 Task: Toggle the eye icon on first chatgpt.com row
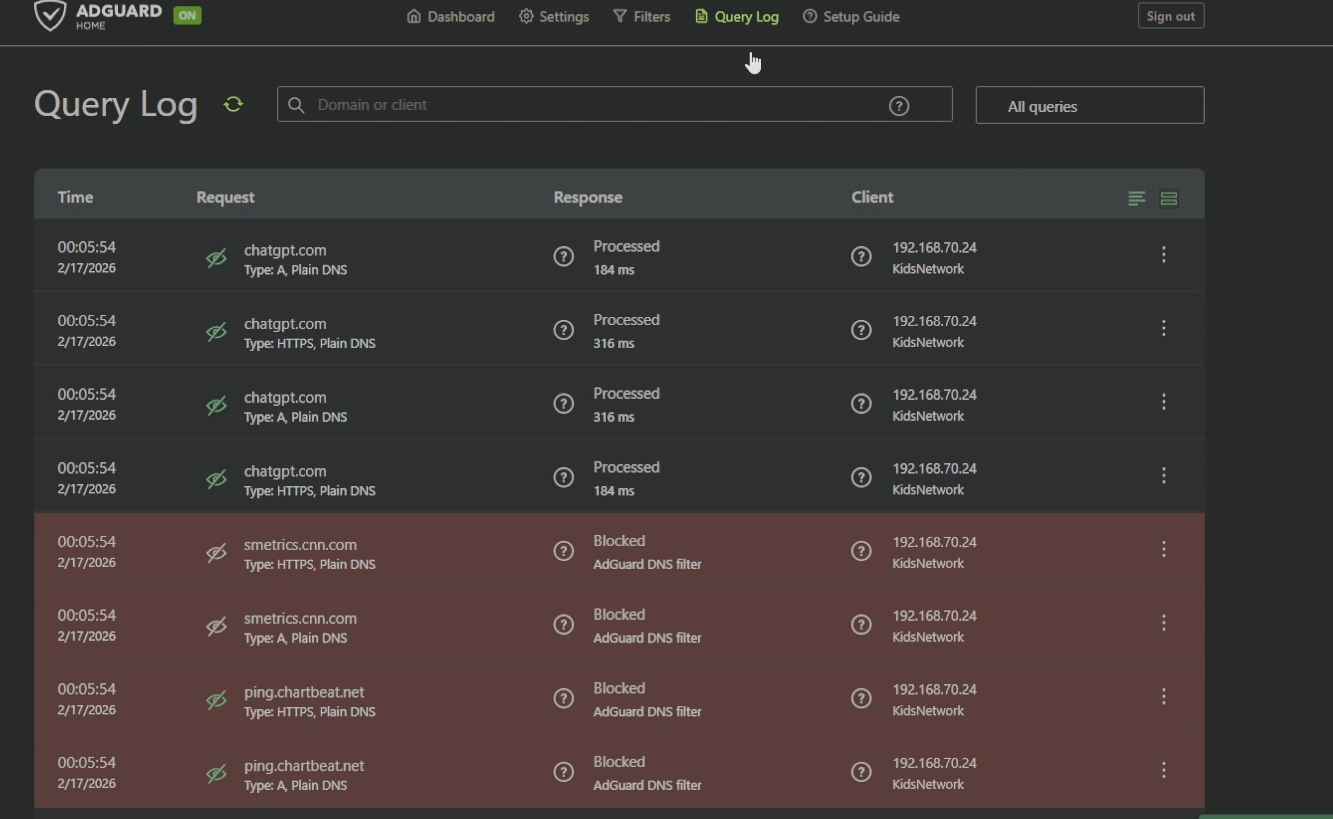pos(216,258)
